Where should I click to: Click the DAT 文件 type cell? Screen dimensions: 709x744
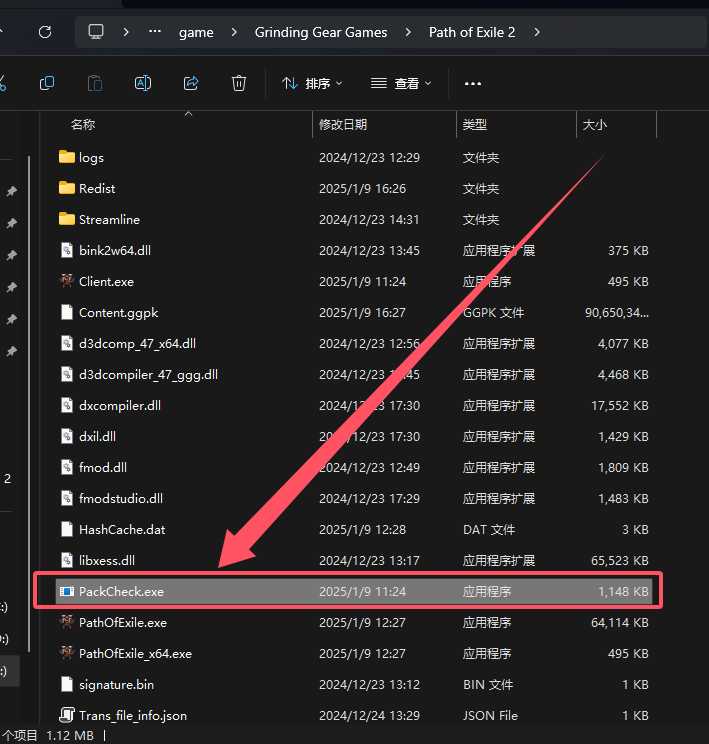[489, 530]
